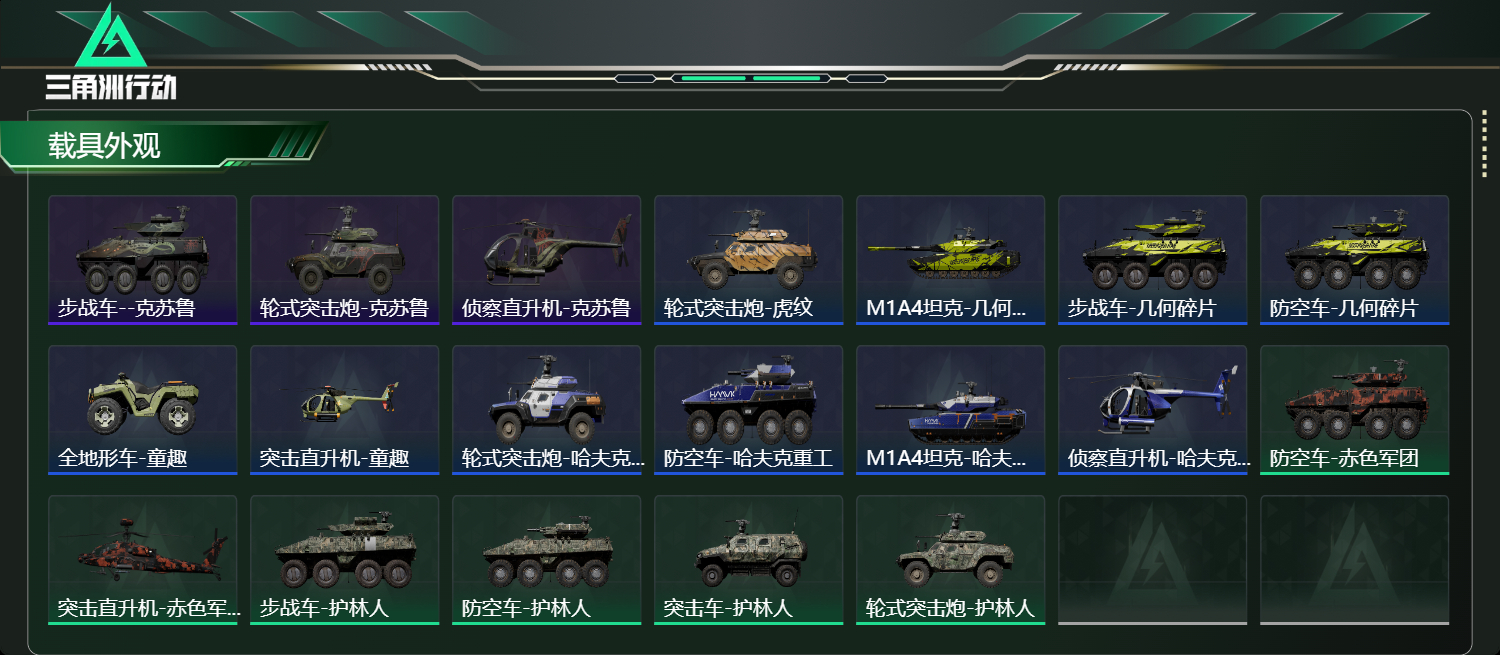Select the 步战车--克苏鲁 vehicle skin
Screen dimensions: 1500x655
tap(142, 260)
